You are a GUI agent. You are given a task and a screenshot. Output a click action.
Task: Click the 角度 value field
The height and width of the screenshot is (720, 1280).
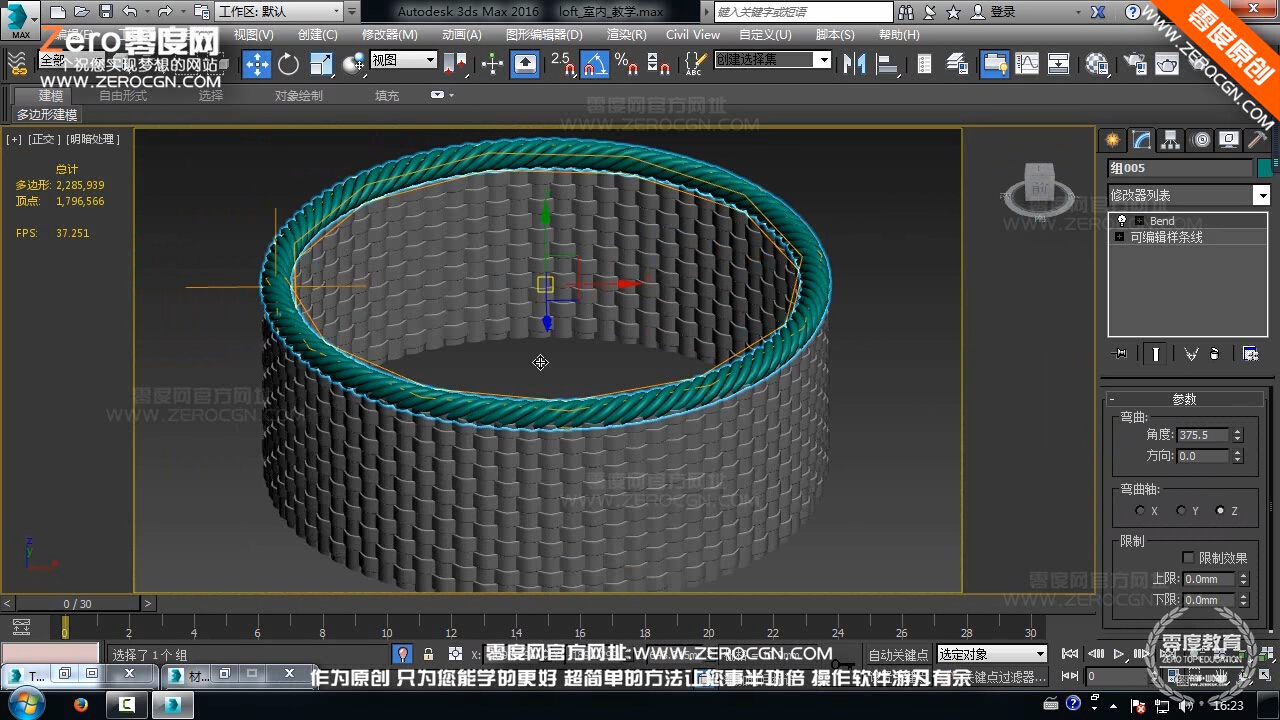(x=1202, y=435)
